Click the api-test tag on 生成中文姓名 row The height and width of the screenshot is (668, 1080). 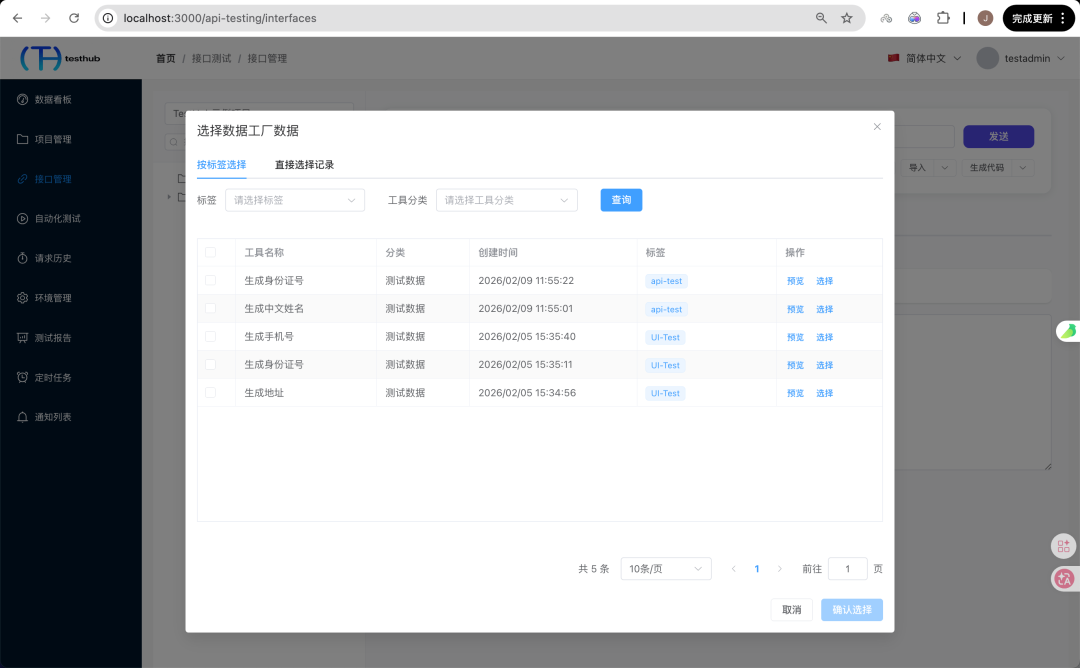click(666, 309)
